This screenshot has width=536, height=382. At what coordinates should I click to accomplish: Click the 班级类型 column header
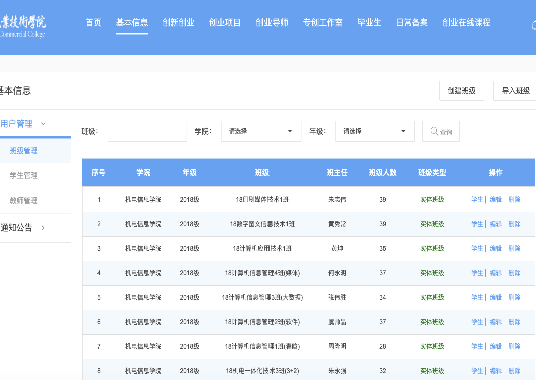pyautogui.click(x=432, y=173)
